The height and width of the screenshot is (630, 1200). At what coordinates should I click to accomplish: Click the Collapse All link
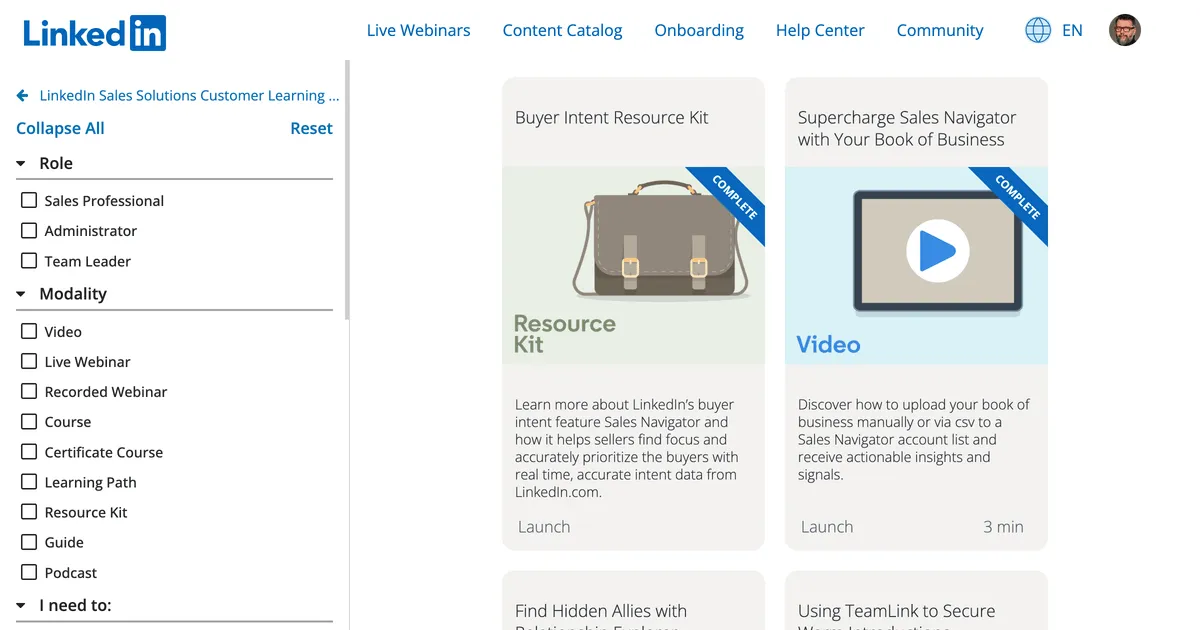click(60, 128)
